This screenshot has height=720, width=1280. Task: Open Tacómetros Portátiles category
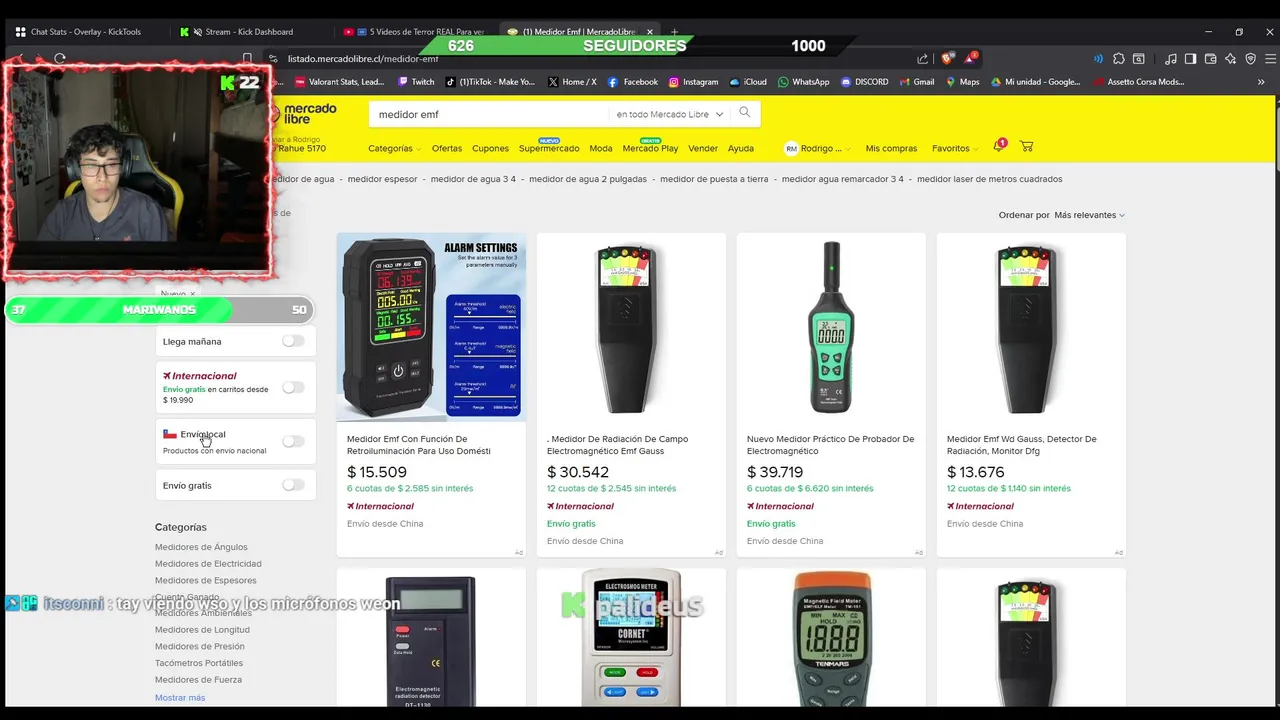click(x=199, y=663)
